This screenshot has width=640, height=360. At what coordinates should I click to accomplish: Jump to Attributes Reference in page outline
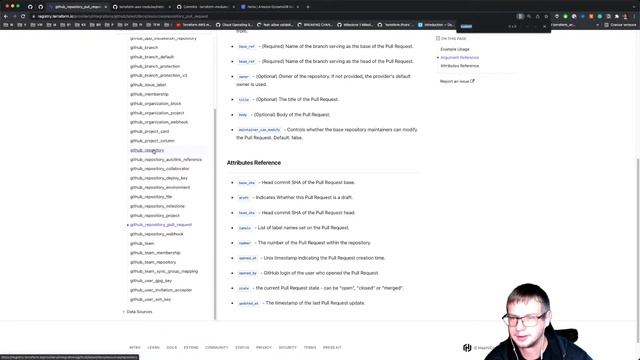pos(460,66)
